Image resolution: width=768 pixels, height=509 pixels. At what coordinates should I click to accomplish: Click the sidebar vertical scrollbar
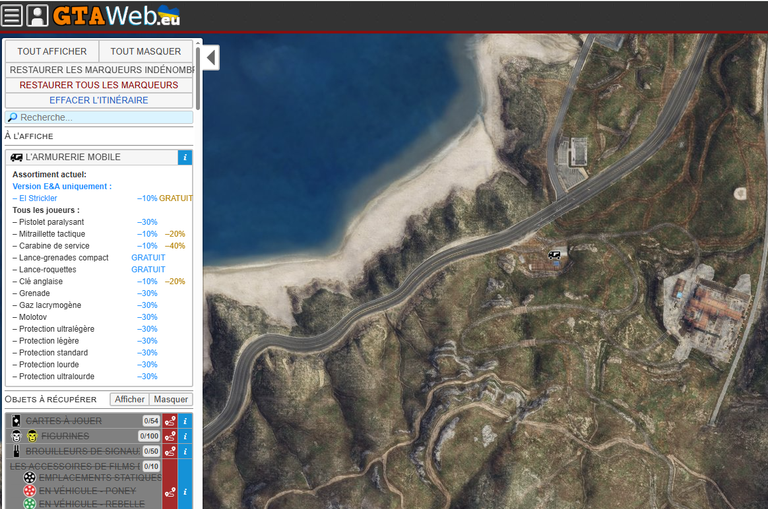point(198,78)
